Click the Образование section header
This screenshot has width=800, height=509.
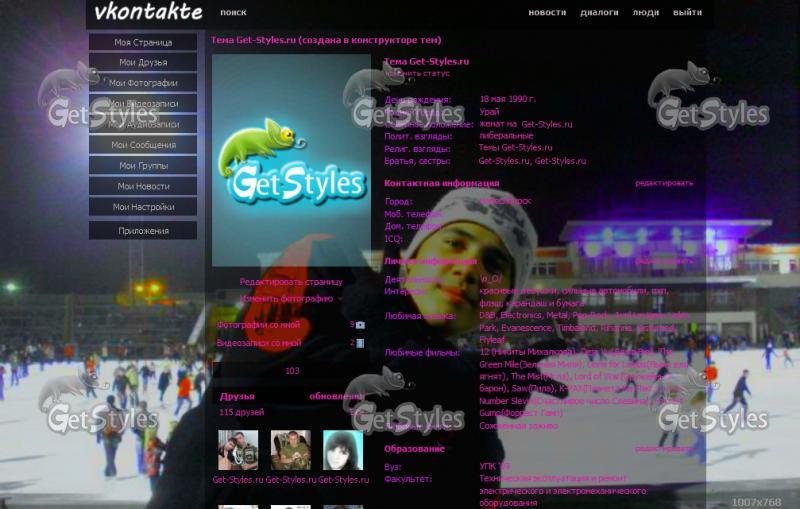(x=414, y=449)
